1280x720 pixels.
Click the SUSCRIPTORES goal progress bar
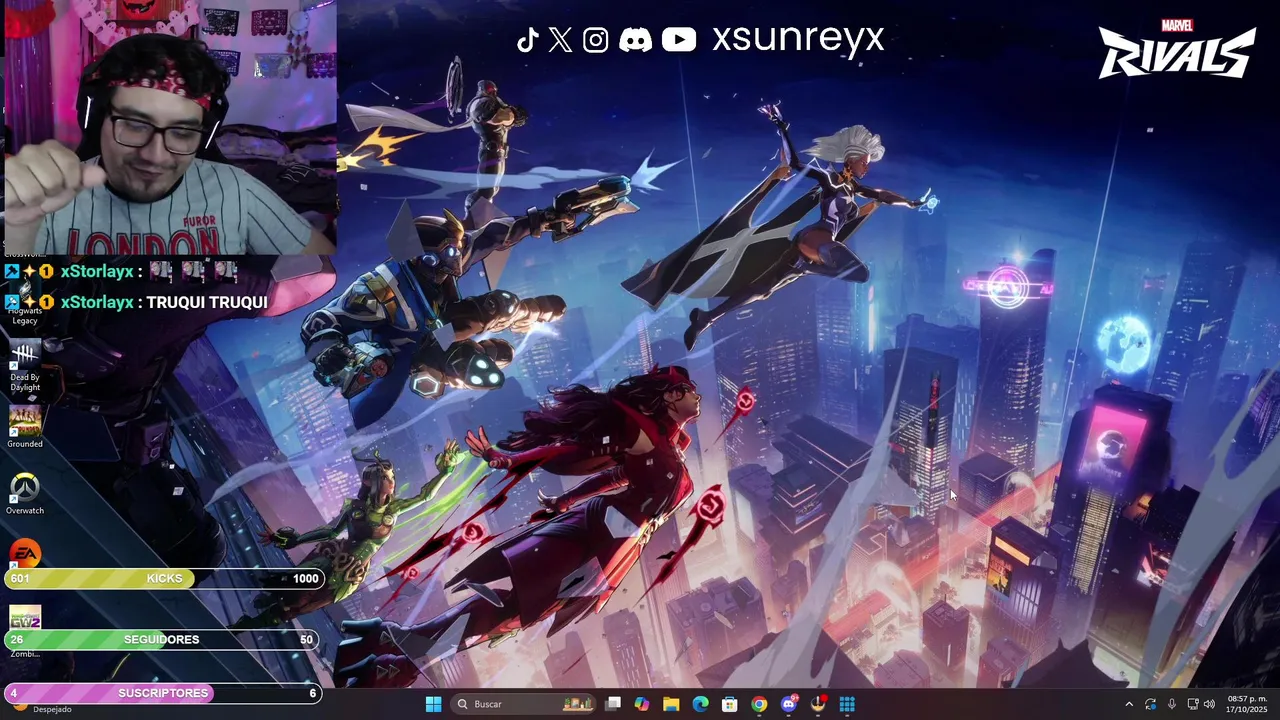(163, 693)
